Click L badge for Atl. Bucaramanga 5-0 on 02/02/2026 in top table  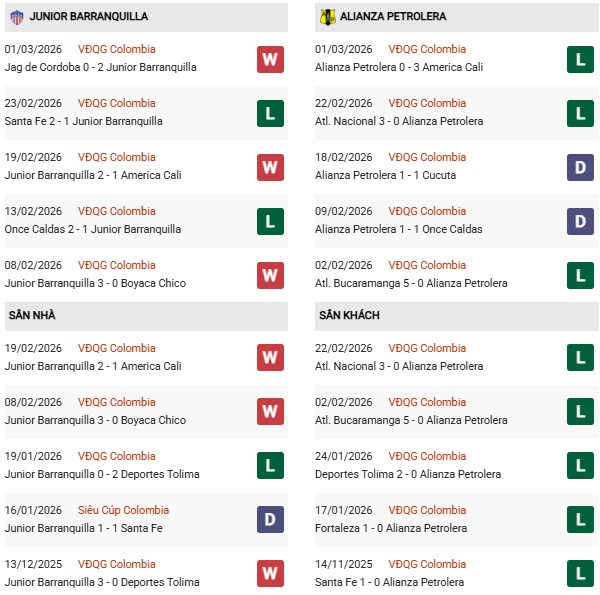point(580,275)
